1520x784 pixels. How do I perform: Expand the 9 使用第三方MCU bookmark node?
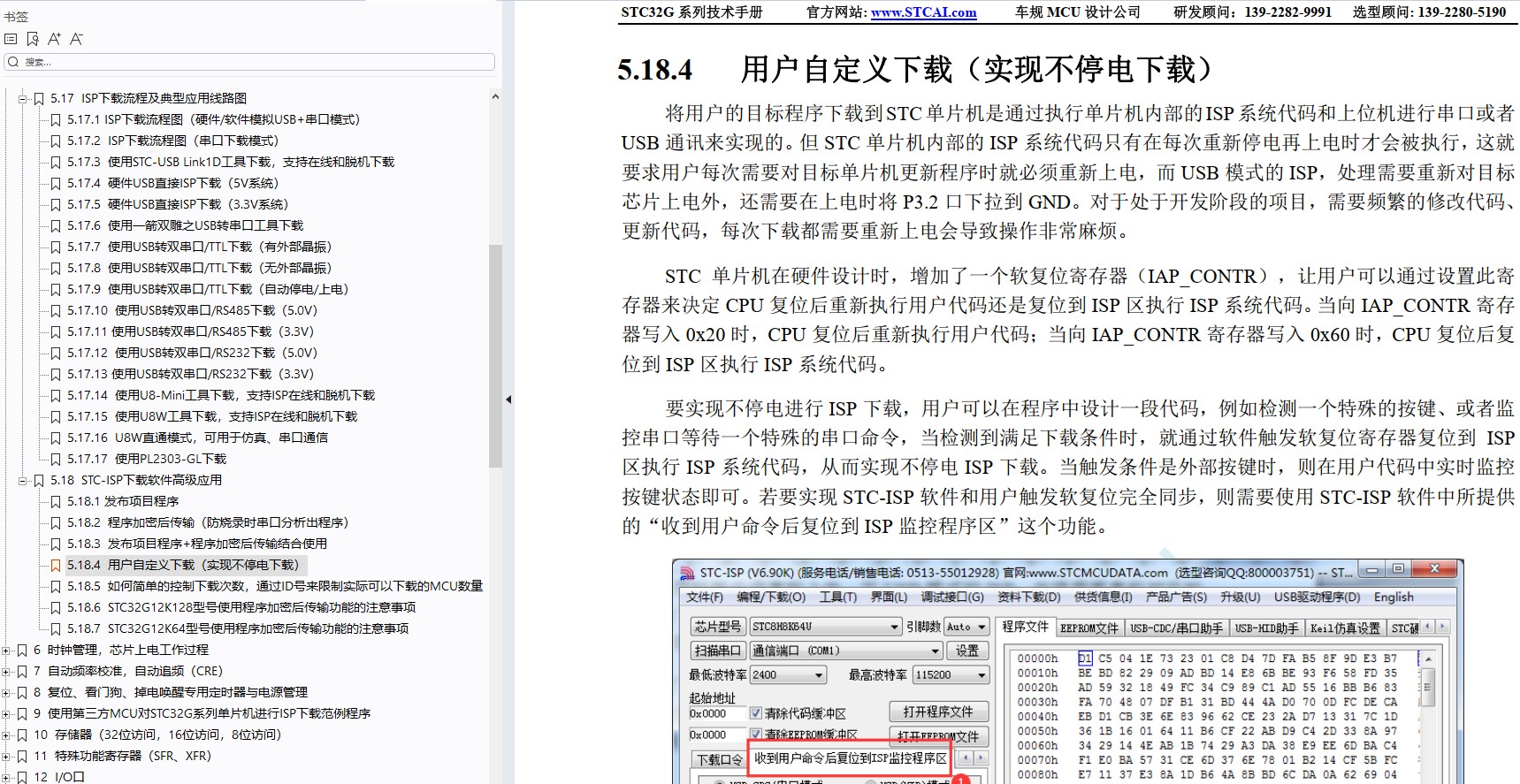click(x=6, y=714)
